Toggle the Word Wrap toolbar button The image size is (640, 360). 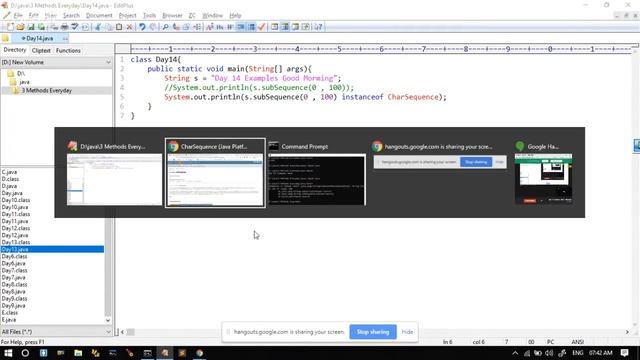230,27
